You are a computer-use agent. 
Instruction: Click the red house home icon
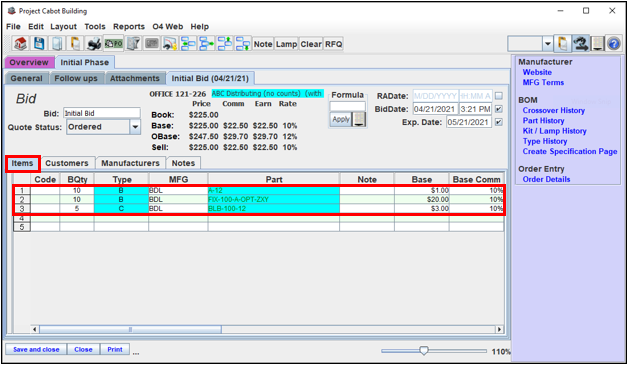coord(20,43)
